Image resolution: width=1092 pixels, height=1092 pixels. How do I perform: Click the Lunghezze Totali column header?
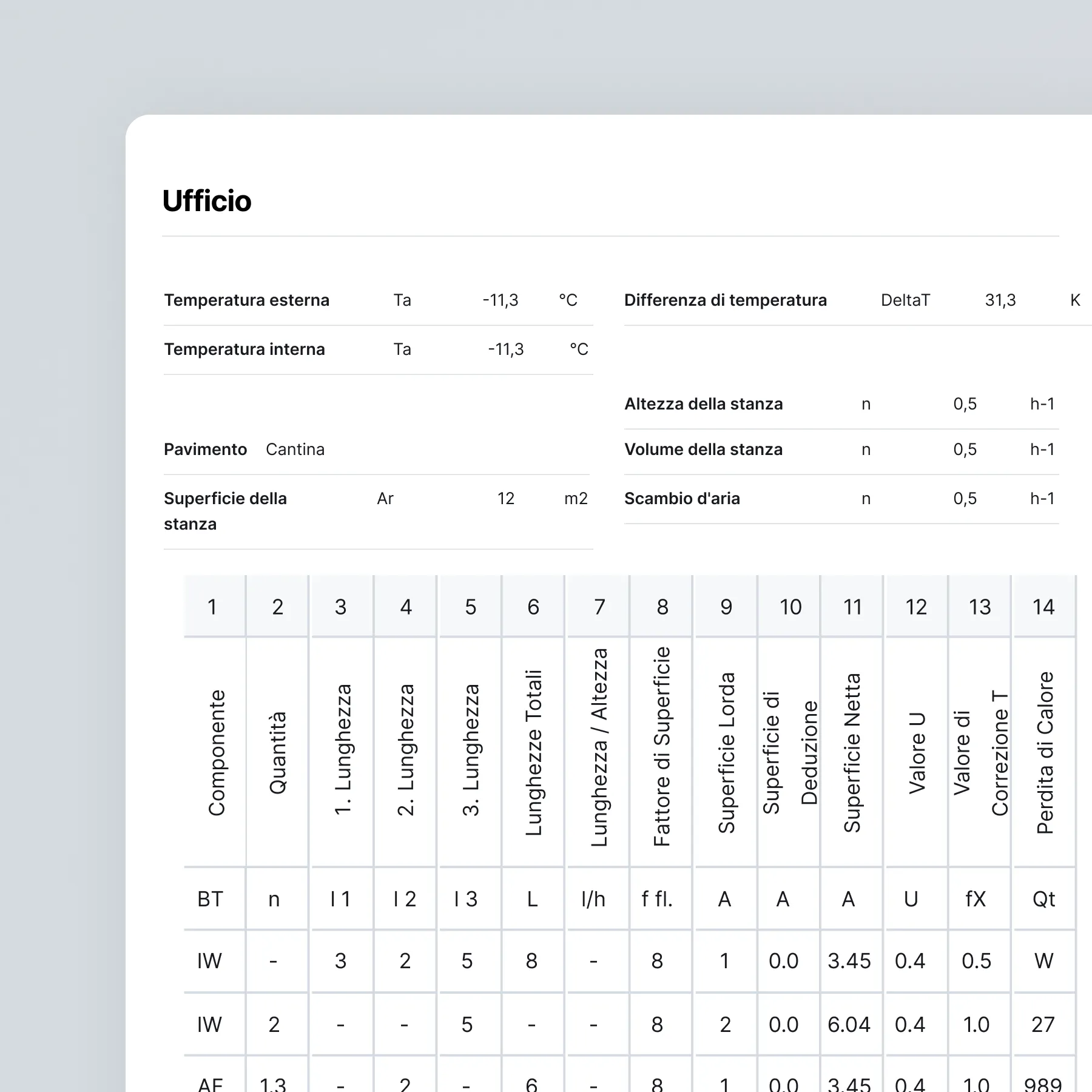[x=533, y=752]
